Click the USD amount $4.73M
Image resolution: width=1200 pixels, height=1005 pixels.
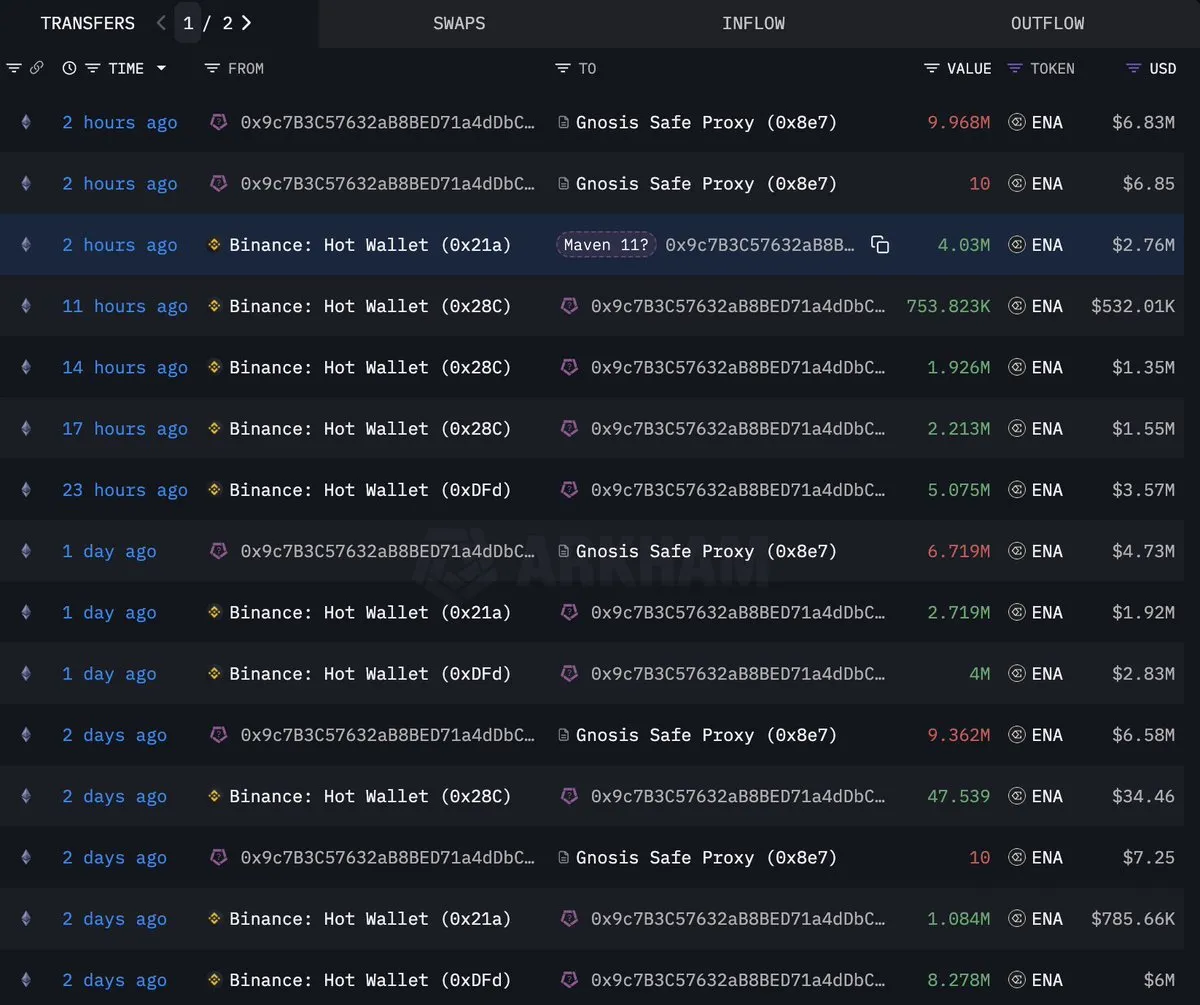tap(1144, 551)
